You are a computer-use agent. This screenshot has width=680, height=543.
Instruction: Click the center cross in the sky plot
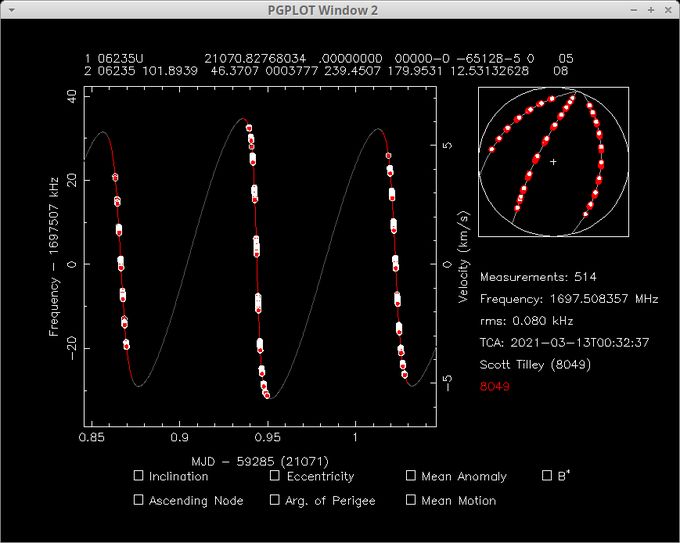[553, 162]
